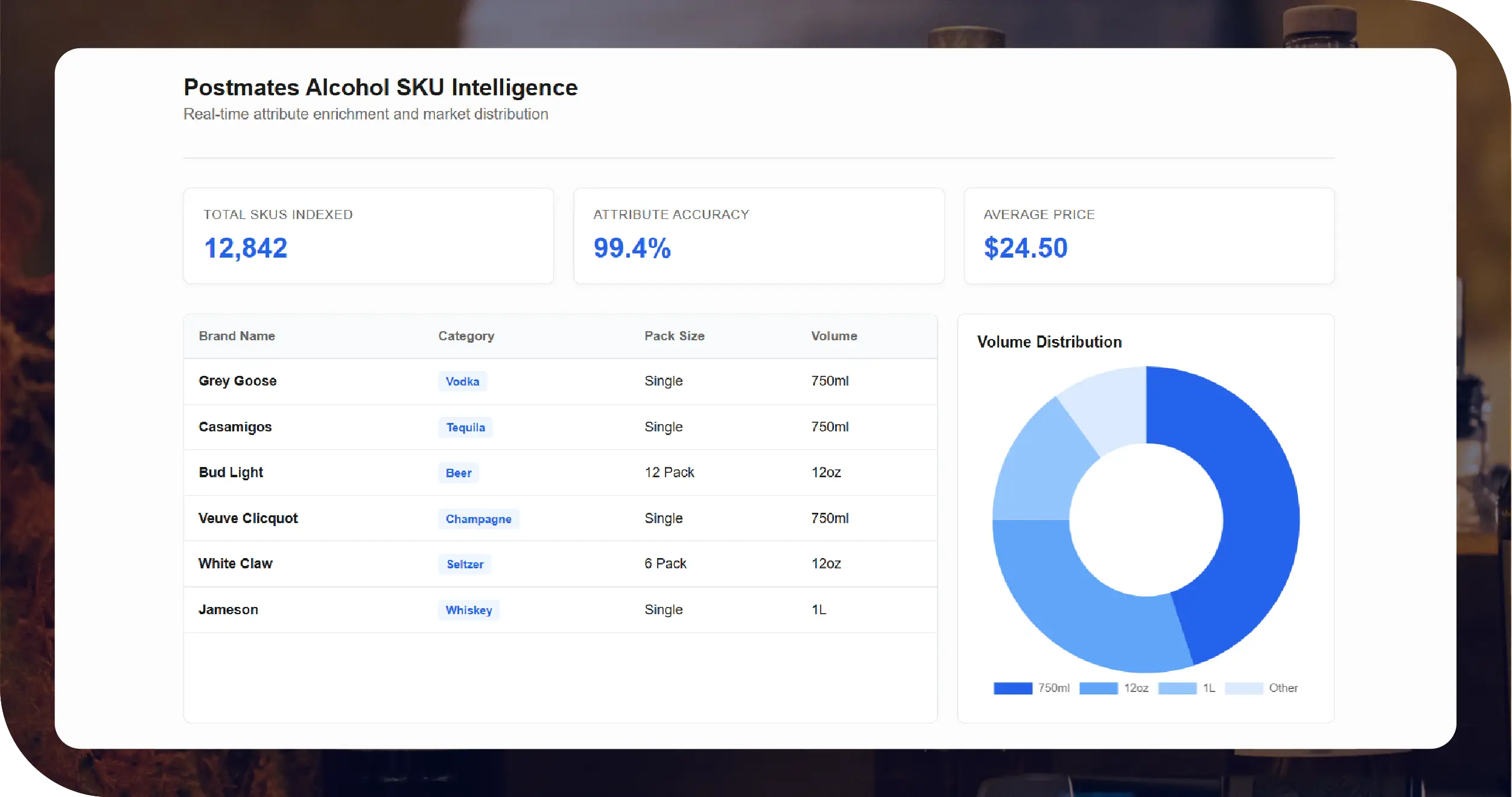Toggle the Other legend swatch

[1244, 688]
